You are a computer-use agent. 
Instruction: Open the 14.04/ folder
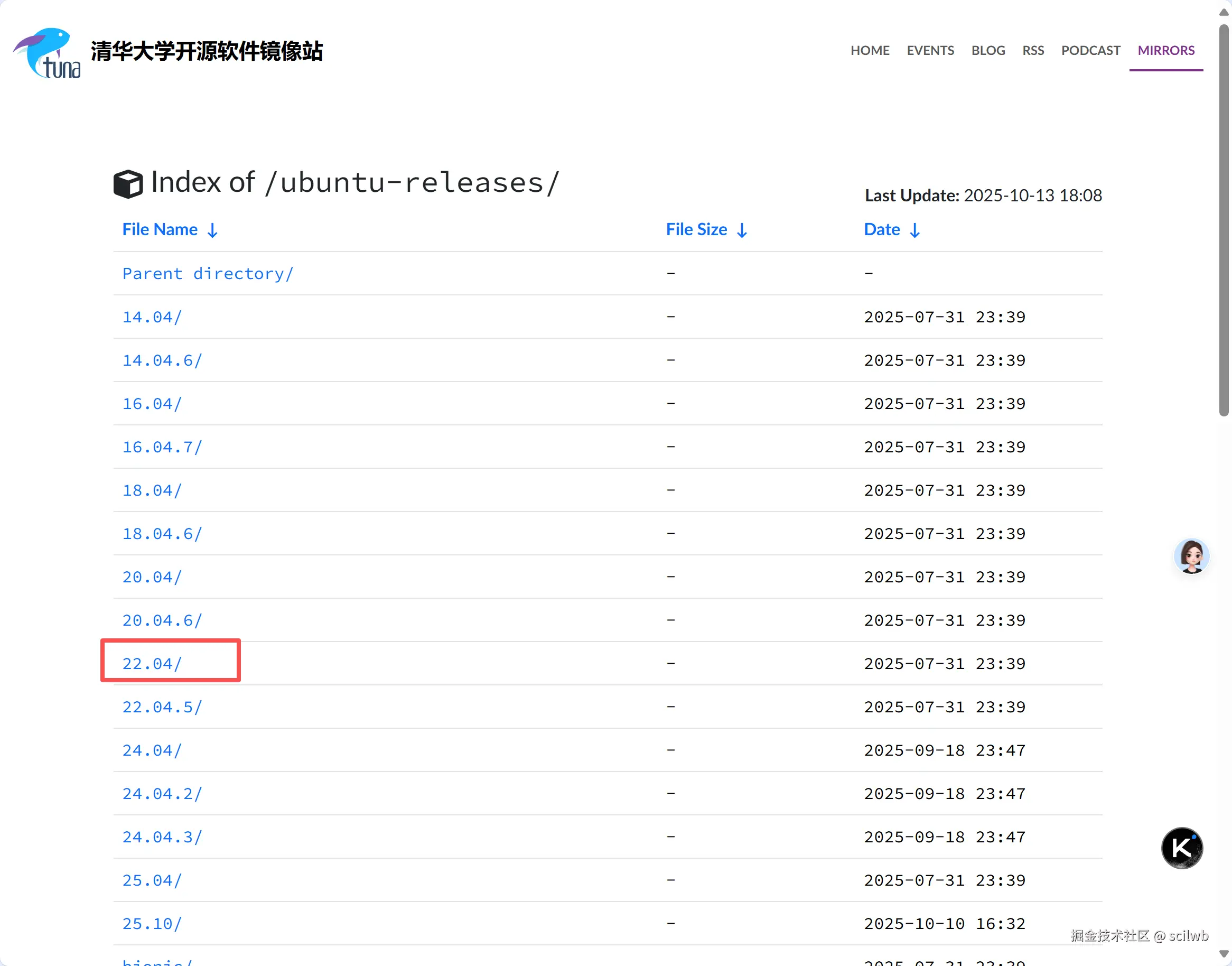point(153,317)
